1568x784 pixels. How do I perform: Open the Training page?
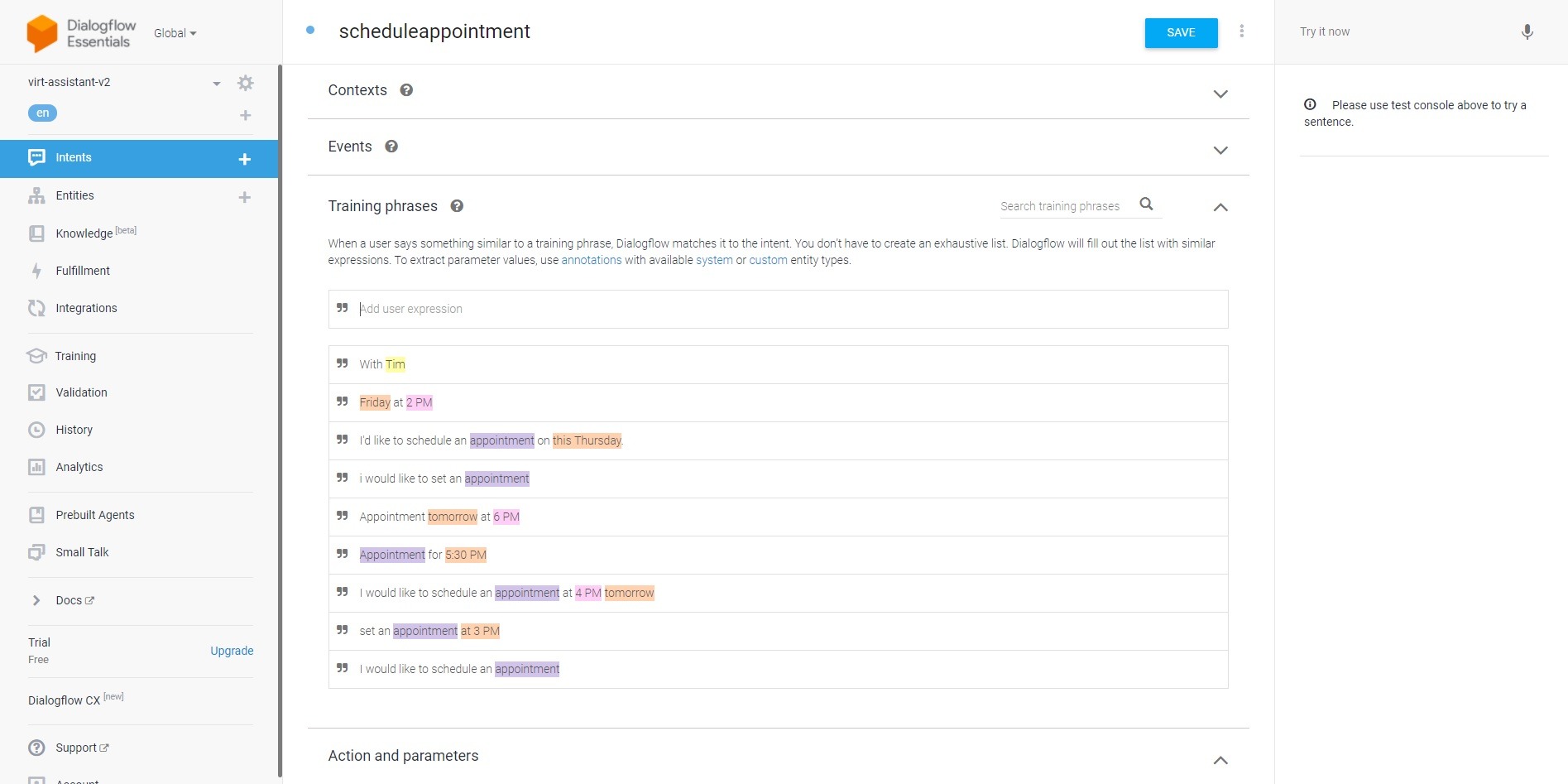coord(75,356)
